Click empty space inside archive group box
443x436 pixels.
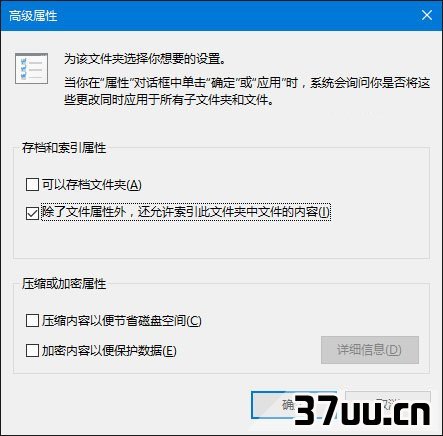pos(220,240)
